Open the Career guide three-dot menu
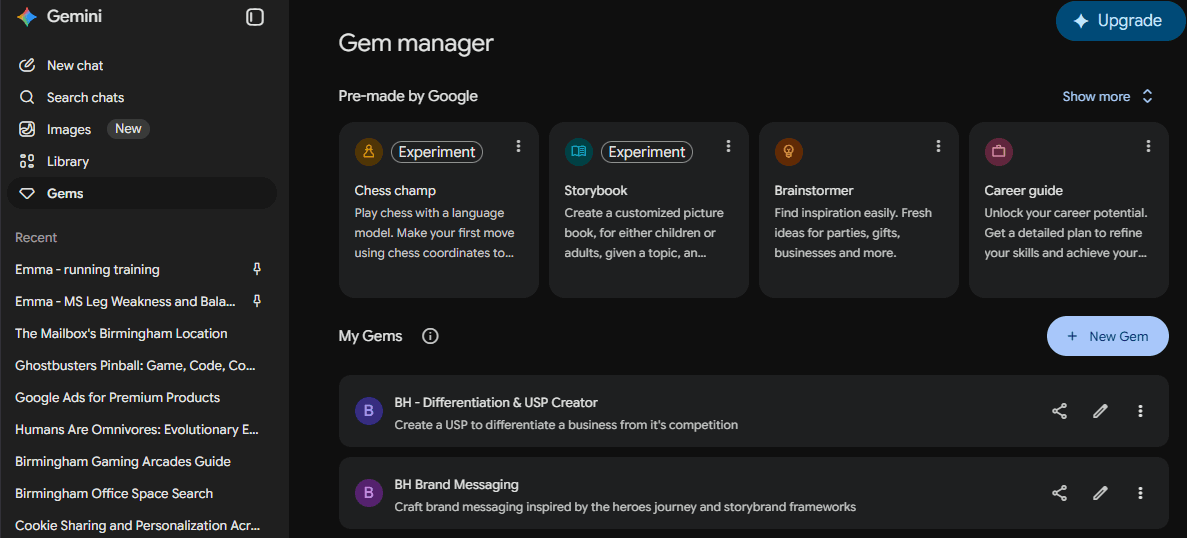This screenshot has height=538, width=1187. click(1148, 146)
